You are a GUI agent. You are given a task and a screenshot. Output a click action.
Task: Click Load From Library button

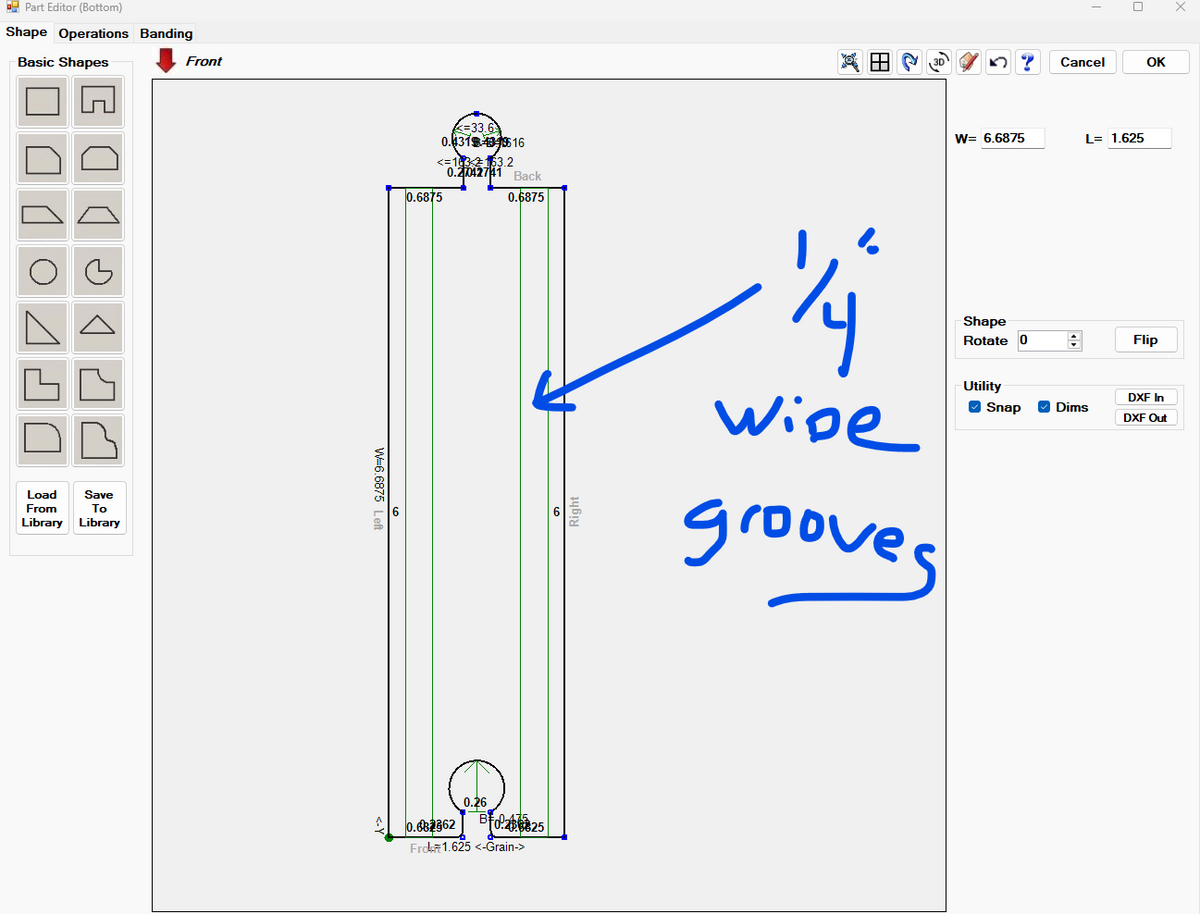(42, 508)
